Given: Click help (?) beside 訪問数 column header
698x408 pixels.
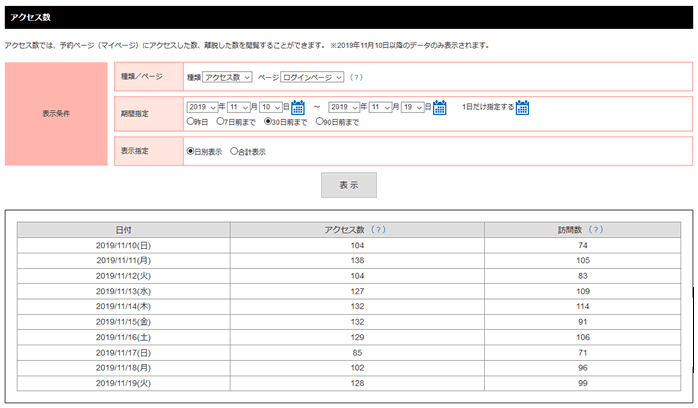Looking at the screenshot, I should 596,230.
